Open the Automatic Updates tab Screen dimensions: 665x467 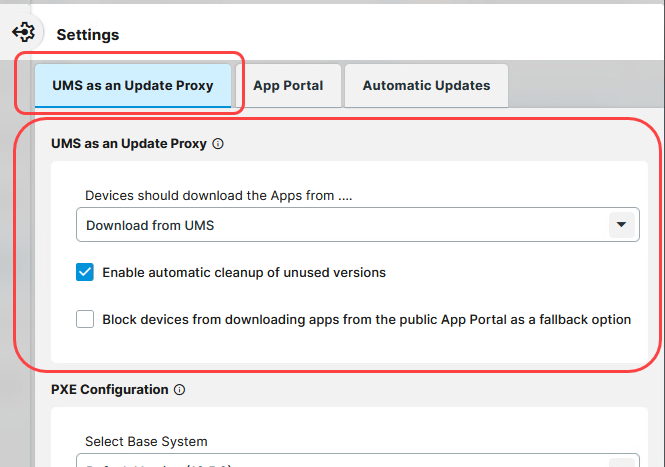426,86
